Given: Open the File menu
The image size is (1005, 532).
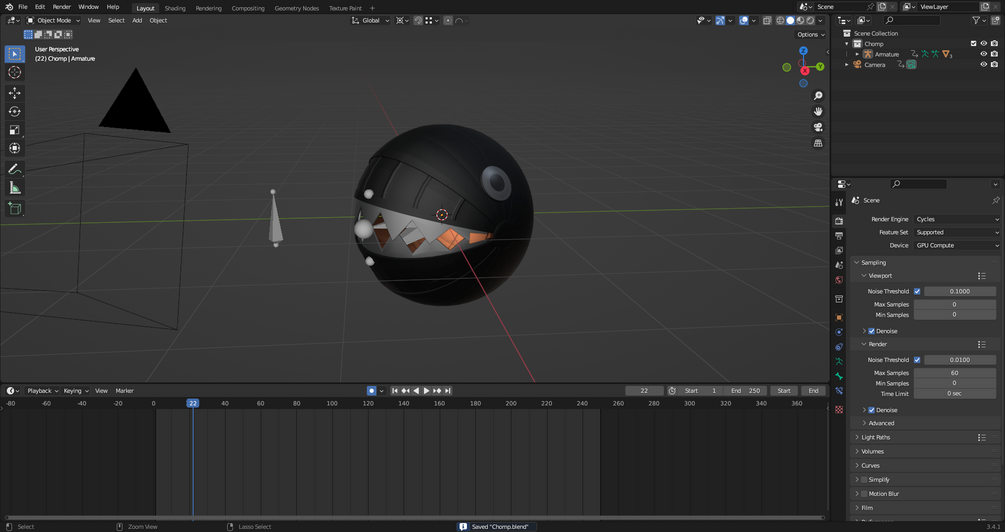Looking at the screenshot, I should (22, 7).
